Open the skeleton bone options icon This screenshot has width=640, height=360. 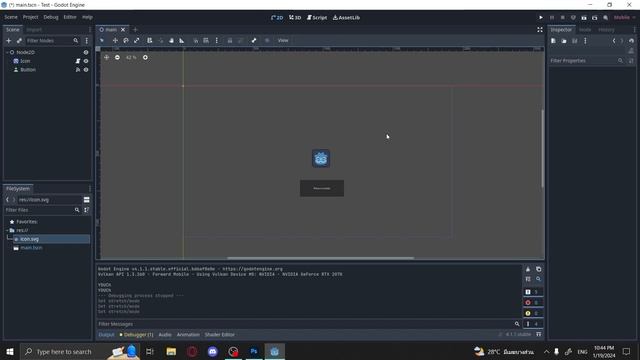coord(254,40)
